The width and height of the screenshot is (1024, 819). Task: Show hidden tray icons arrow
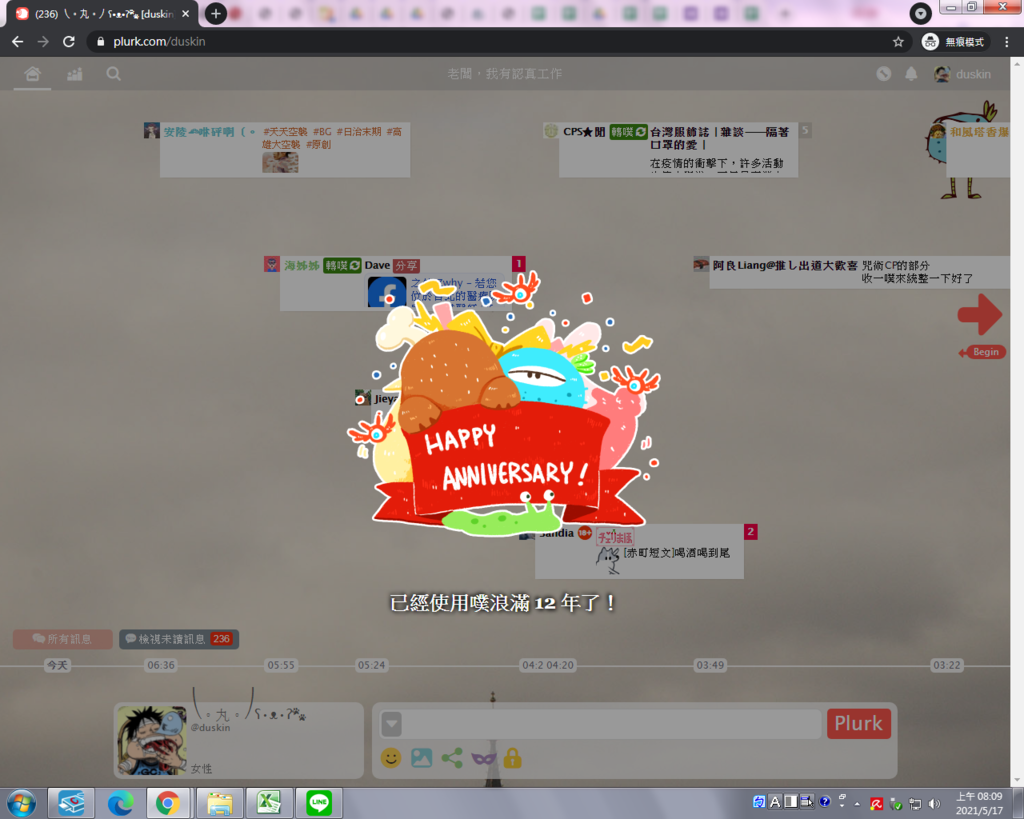pos(857,804)
